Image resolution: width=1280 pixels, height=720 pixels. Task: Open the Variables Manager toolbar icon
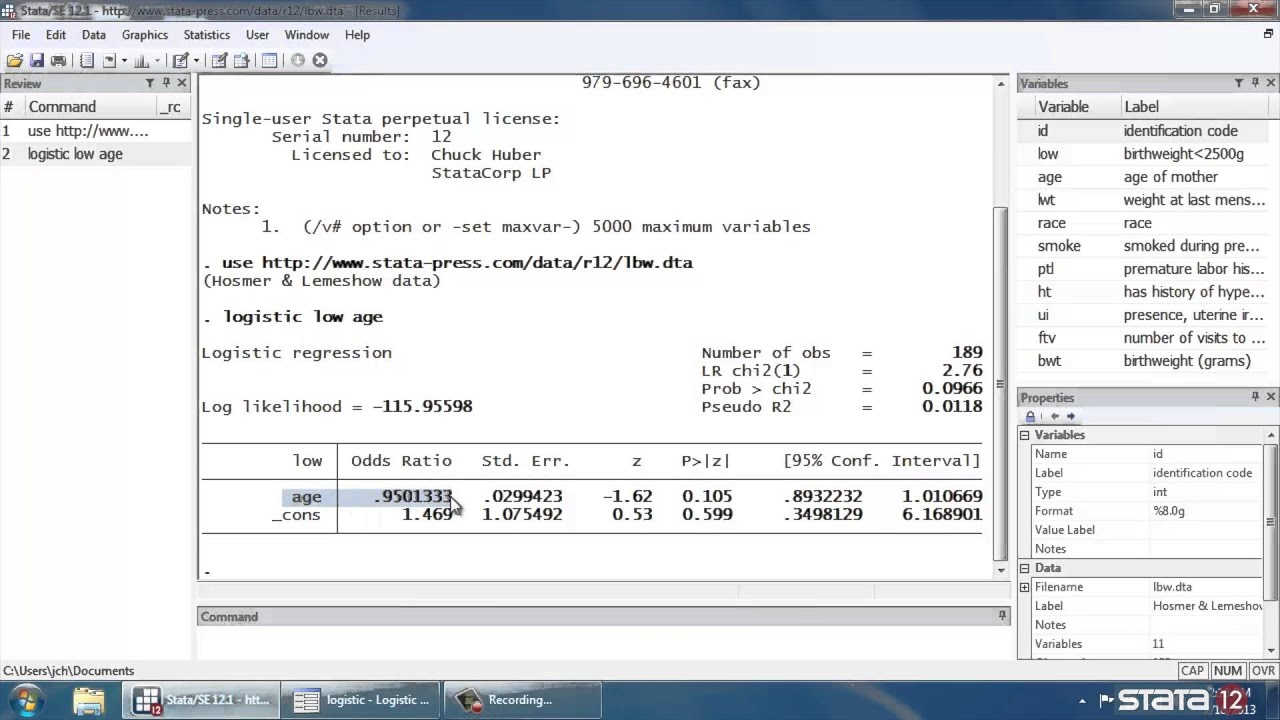point(269,61)
